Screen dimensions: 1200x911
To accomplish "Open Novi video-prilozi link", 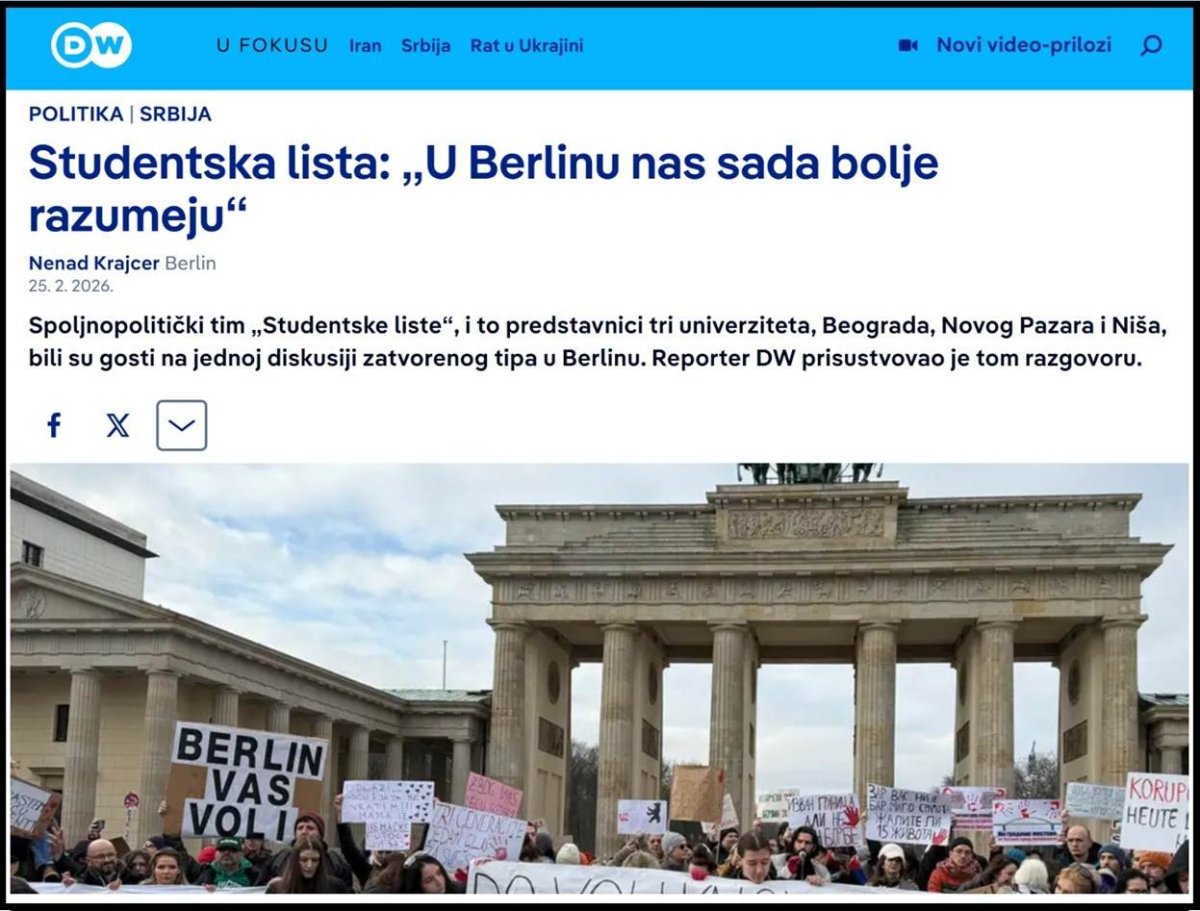I will pos(1024,46).
